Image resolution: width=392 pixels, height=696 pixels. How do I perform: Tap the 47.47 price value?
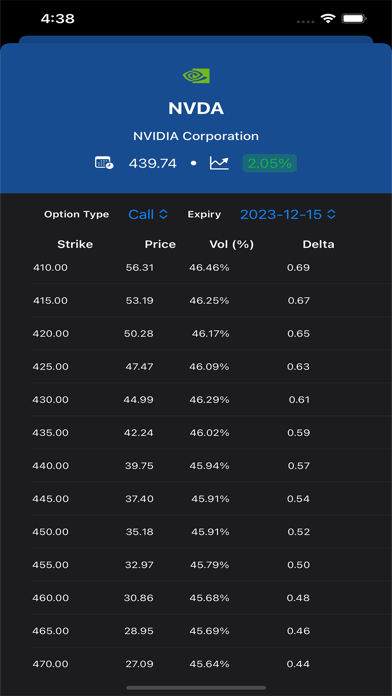point(139,367)
